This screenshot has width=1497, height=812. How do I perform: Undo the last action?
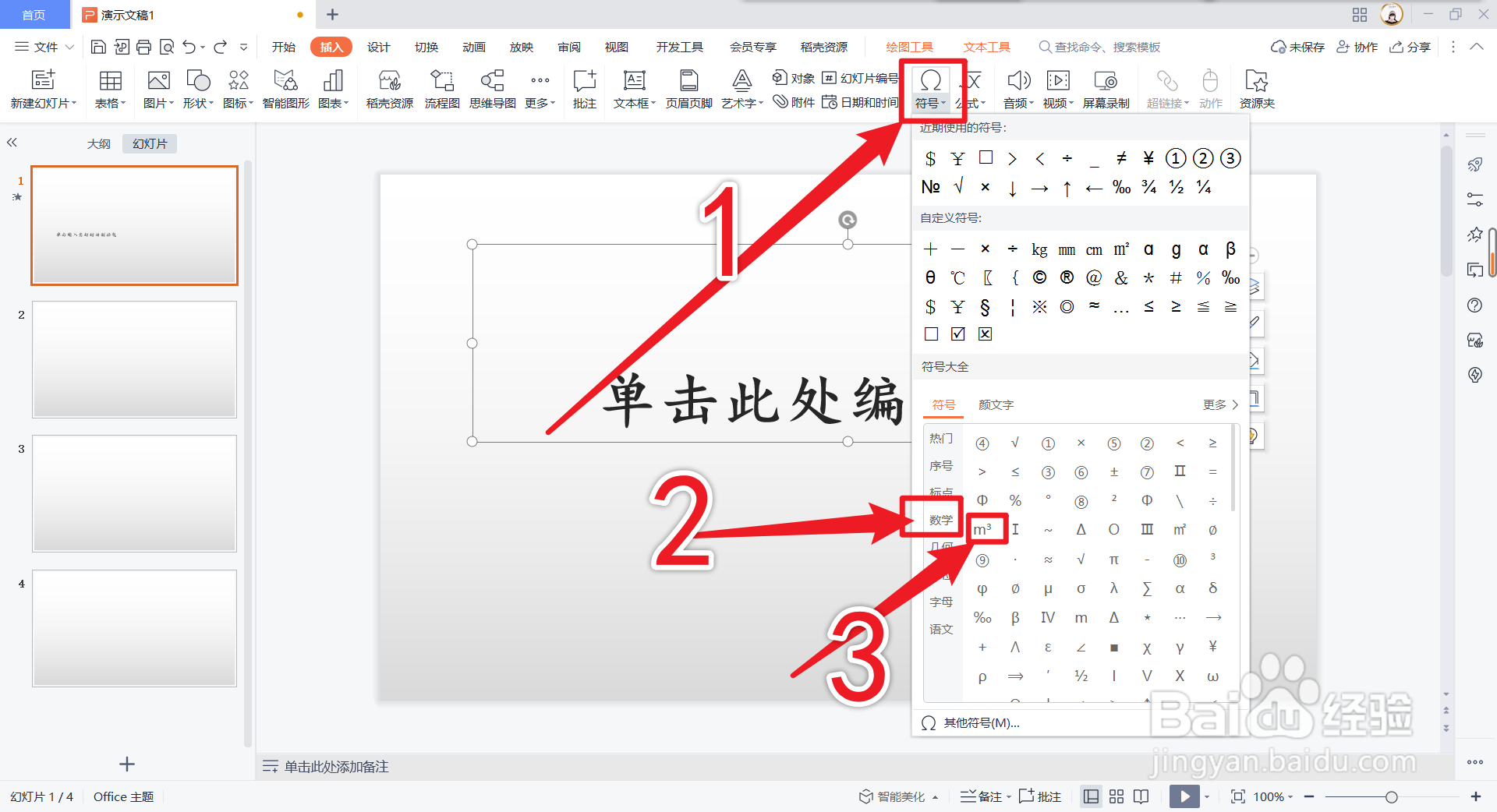189,48
